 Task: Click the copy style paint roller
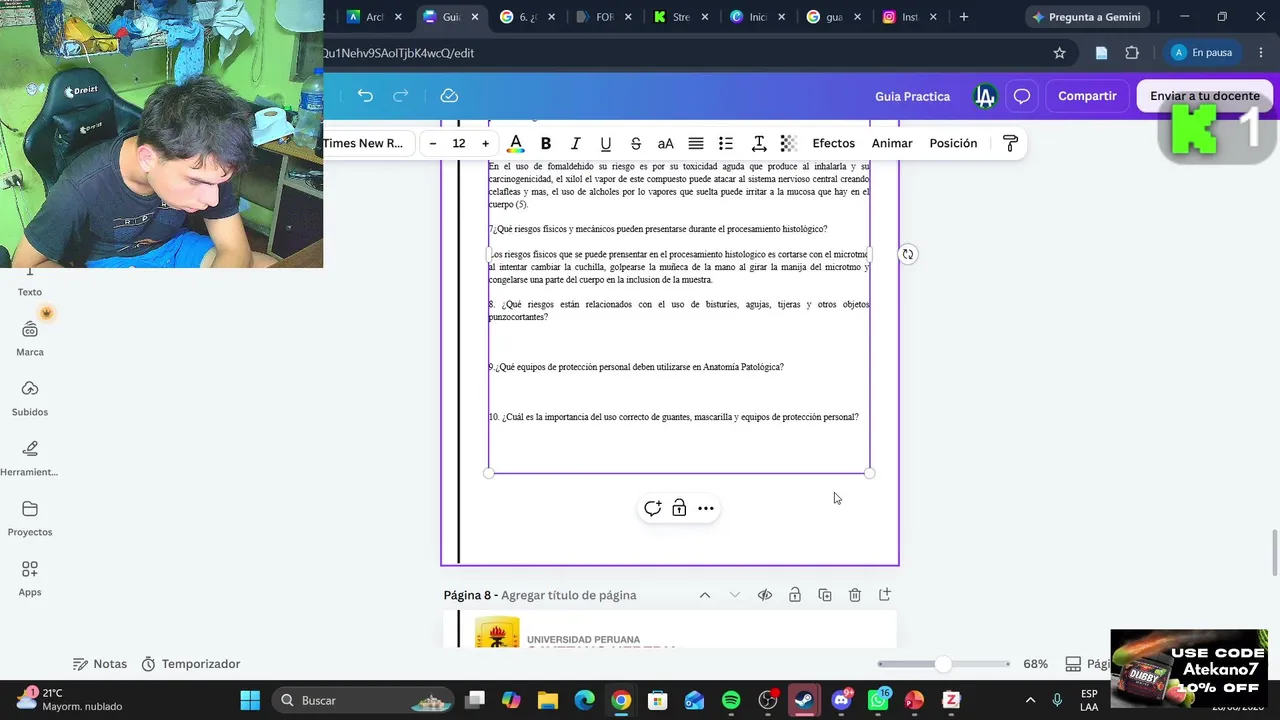(1010, 143)
